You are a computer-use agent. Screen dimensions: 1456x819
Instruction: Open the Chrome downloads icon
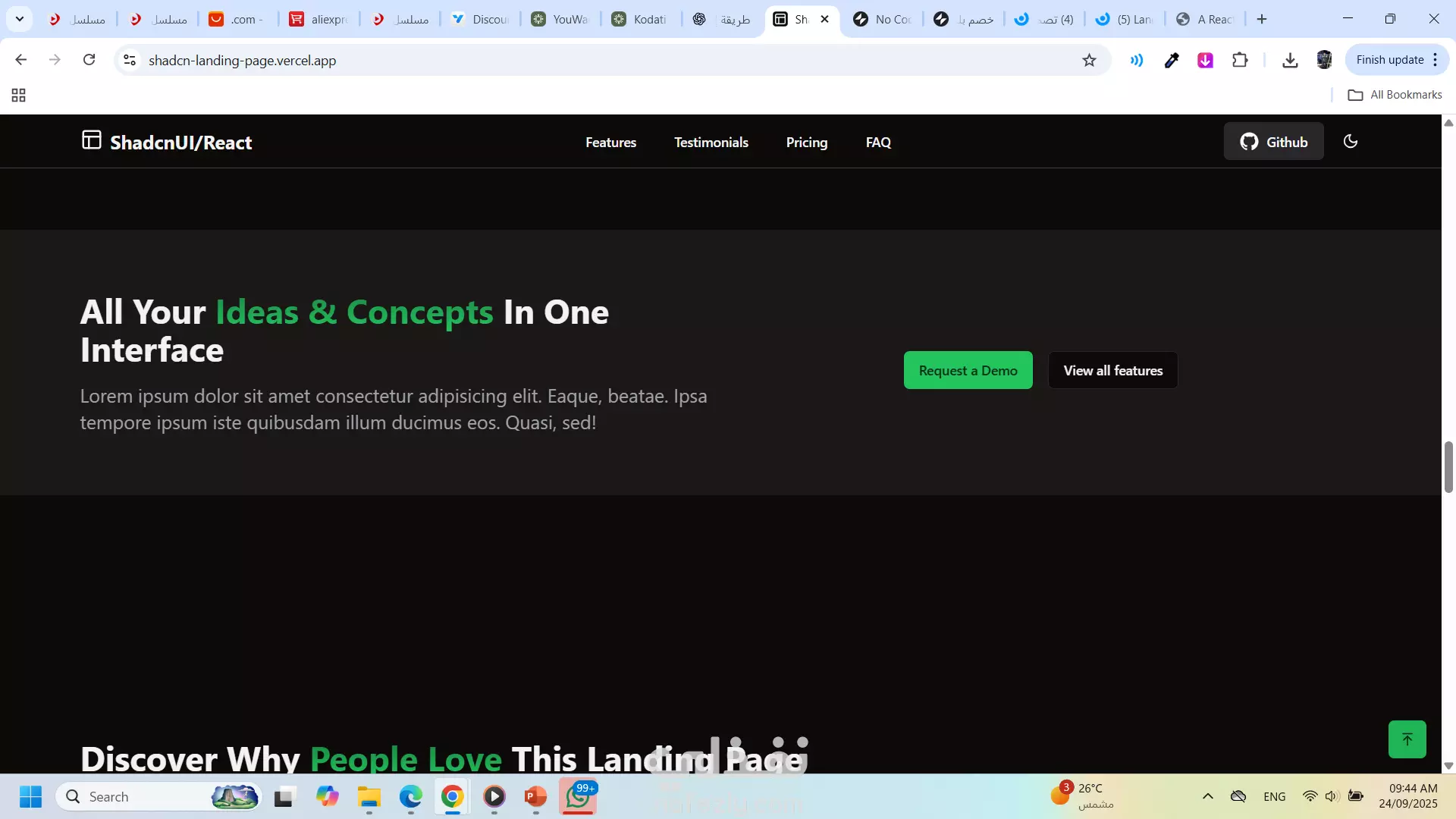(1290, 60)
